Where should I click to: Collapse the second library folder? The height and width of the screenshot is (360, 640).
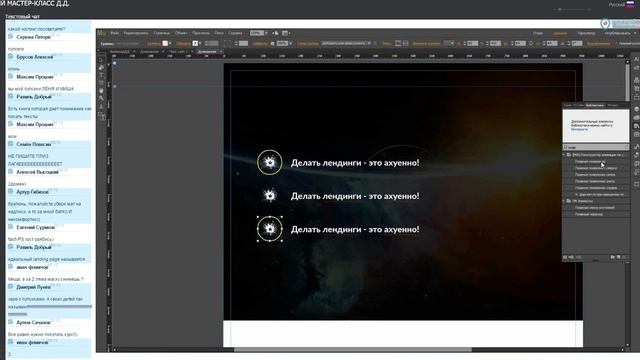(x=564, y=201)
